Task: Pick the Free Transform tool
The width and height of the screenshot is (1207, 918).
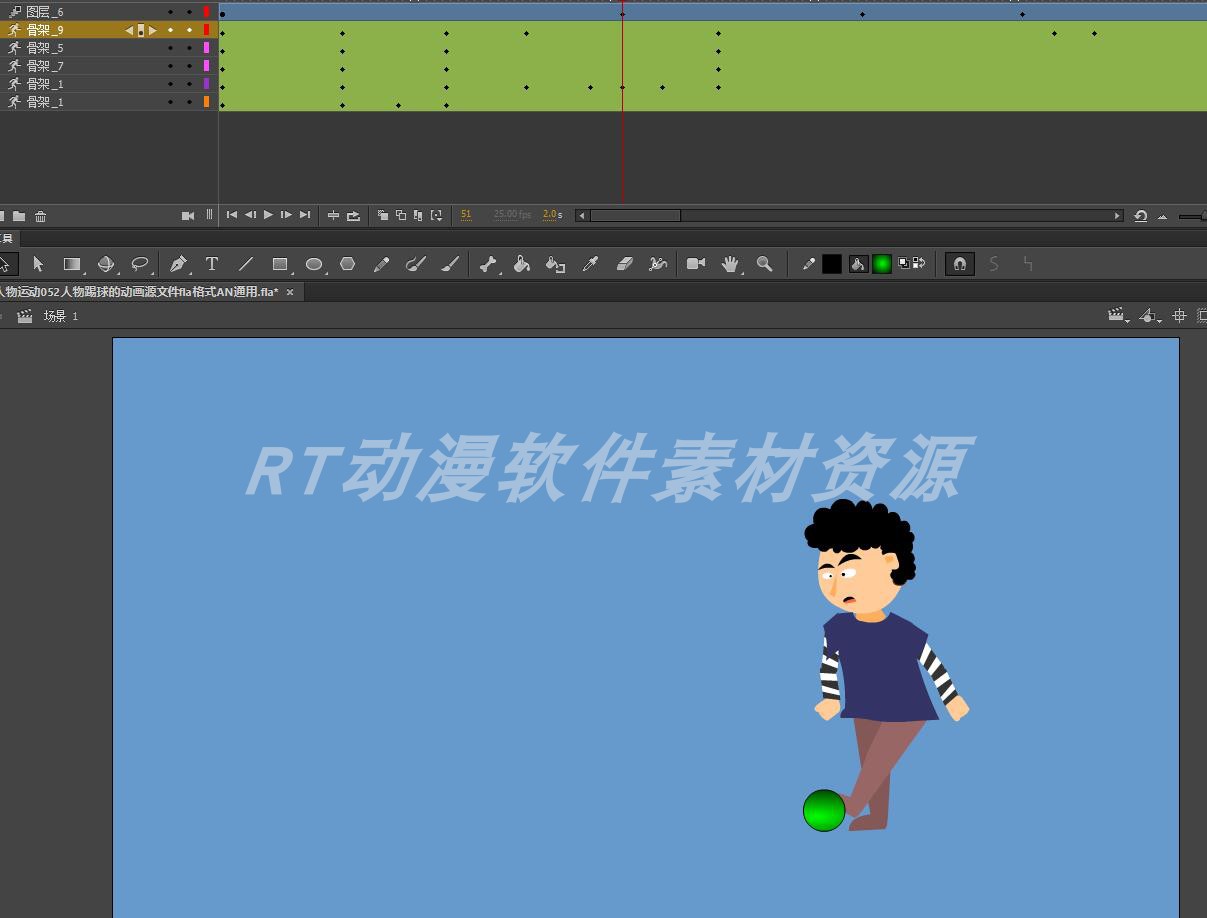Action: click(x=71, y=264)
